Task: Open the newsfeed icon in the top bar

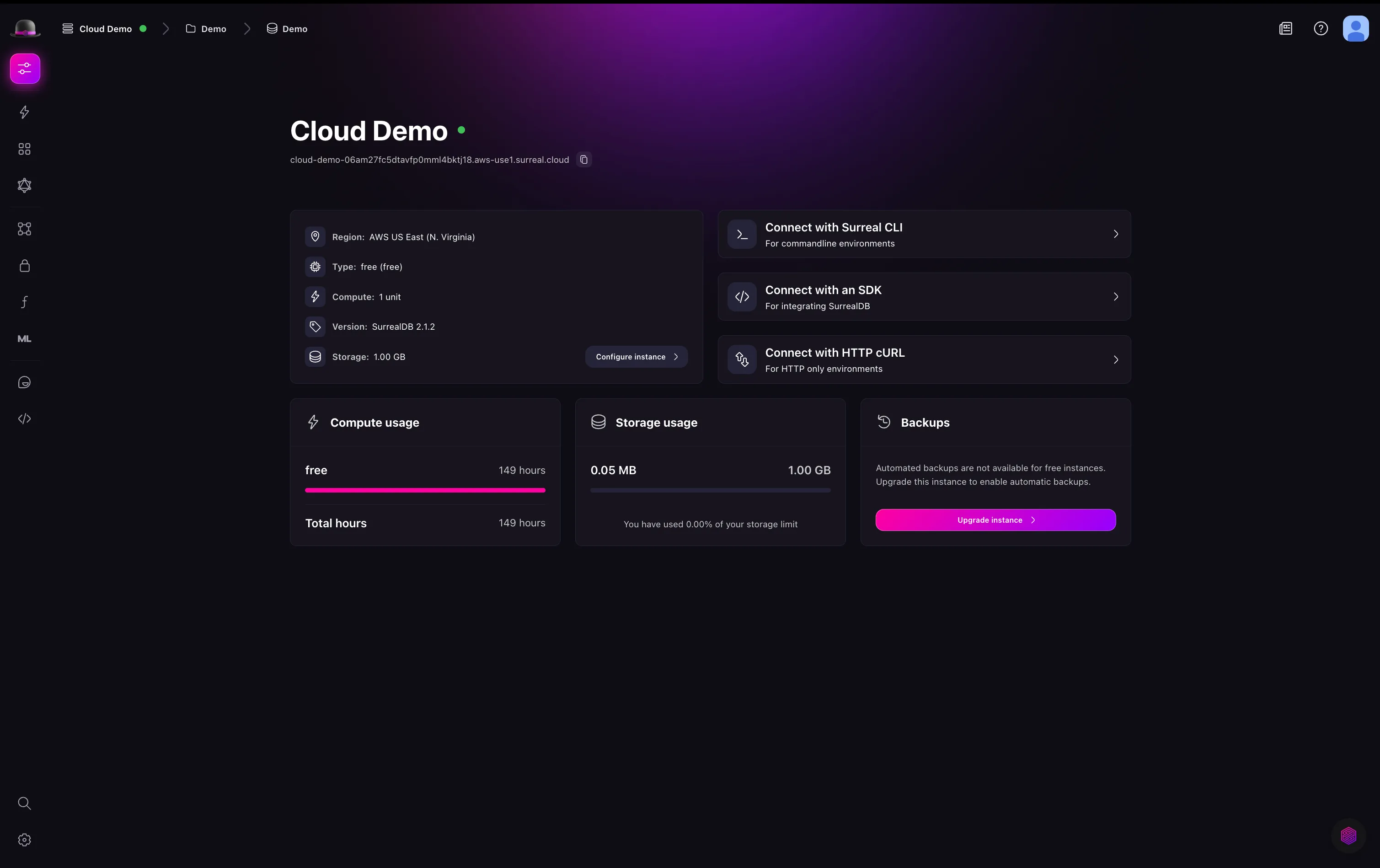Action: point(1286,28)
